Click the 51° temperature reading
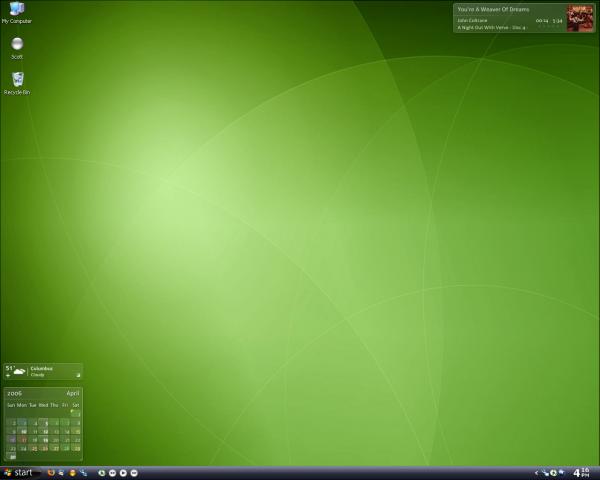Screen dimensions: 600x480 pyautogui.click(x=9, y=369)
